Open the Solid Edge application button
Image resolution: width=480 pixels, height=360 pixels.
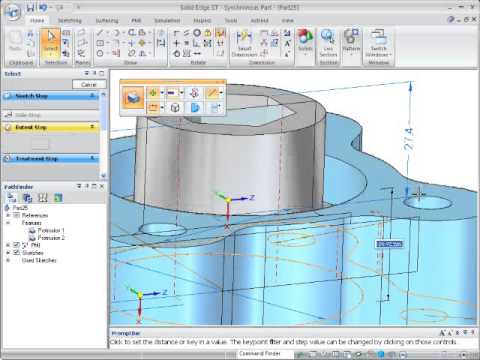(x=12, y=12)
